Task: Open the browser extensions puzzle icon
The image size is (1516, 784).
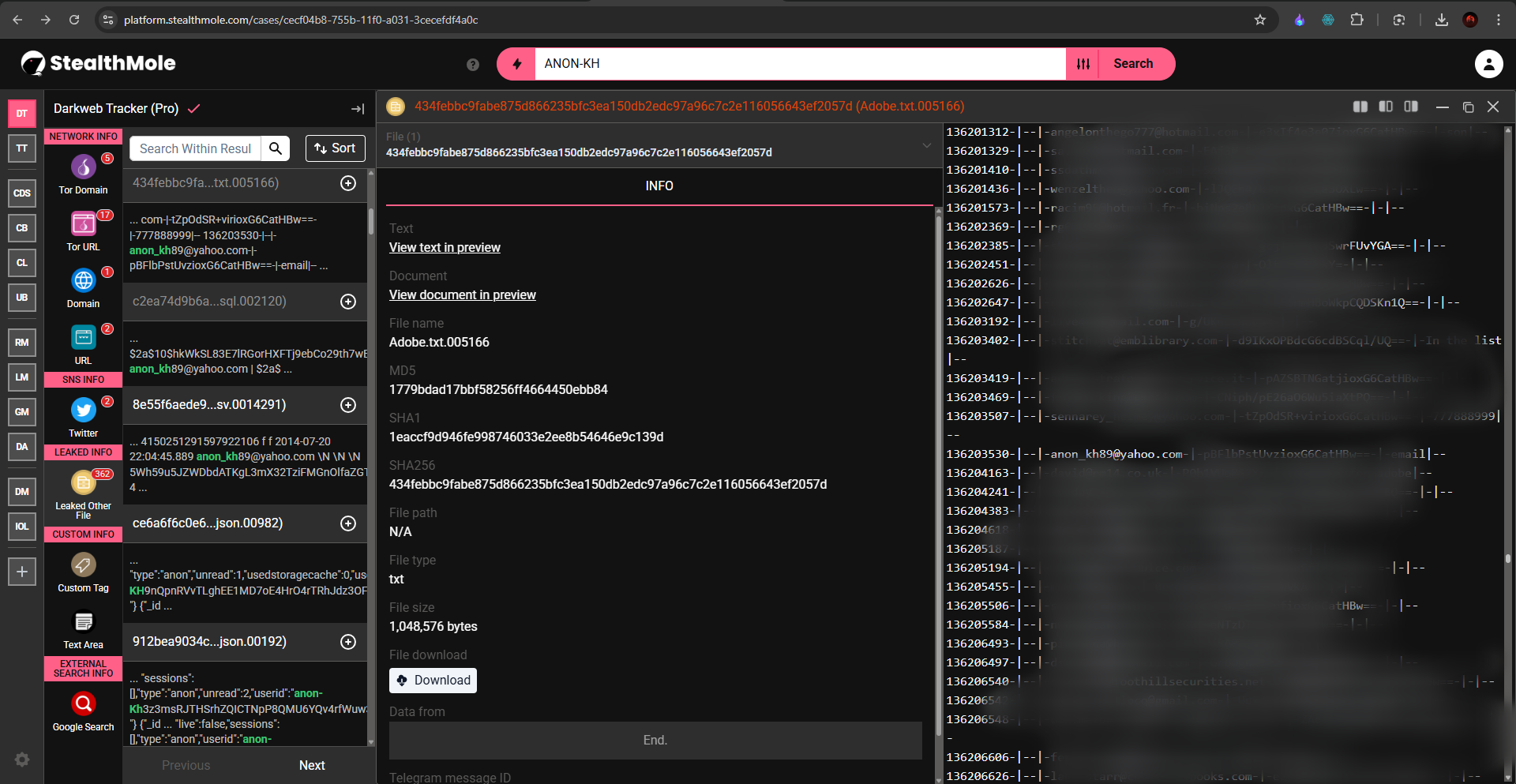Action: point(1357,20)
